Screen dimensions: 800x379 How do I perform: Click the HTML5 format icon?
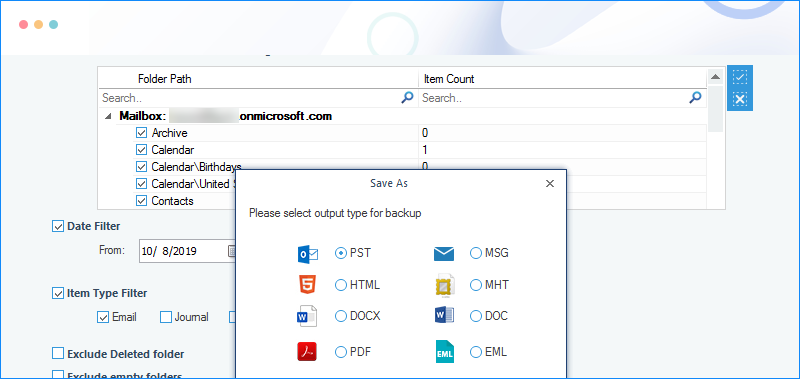[308, 285]
